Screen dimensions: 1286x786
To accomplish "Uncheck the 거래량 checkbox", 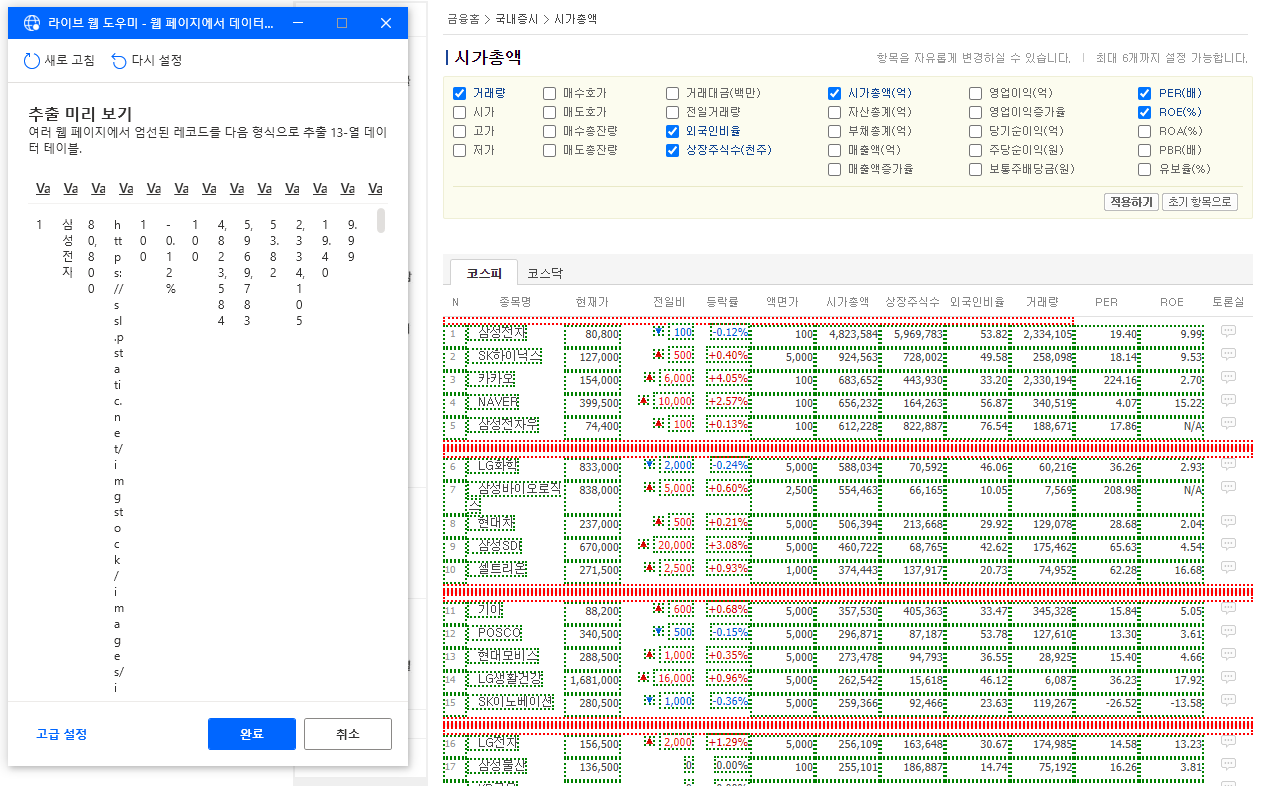I will [x=460, y=93].
